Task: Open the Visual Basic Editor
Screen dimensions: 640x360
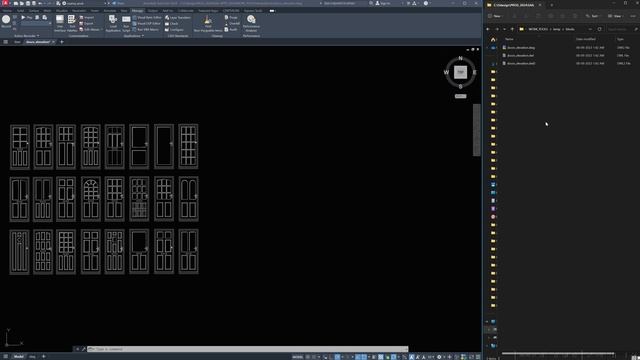Action: [x=147, y=18]
